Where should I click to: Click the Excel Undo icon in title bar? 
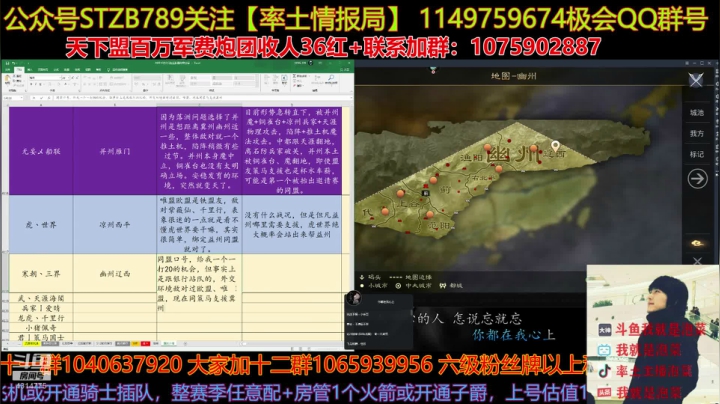(x=13, y=63)
